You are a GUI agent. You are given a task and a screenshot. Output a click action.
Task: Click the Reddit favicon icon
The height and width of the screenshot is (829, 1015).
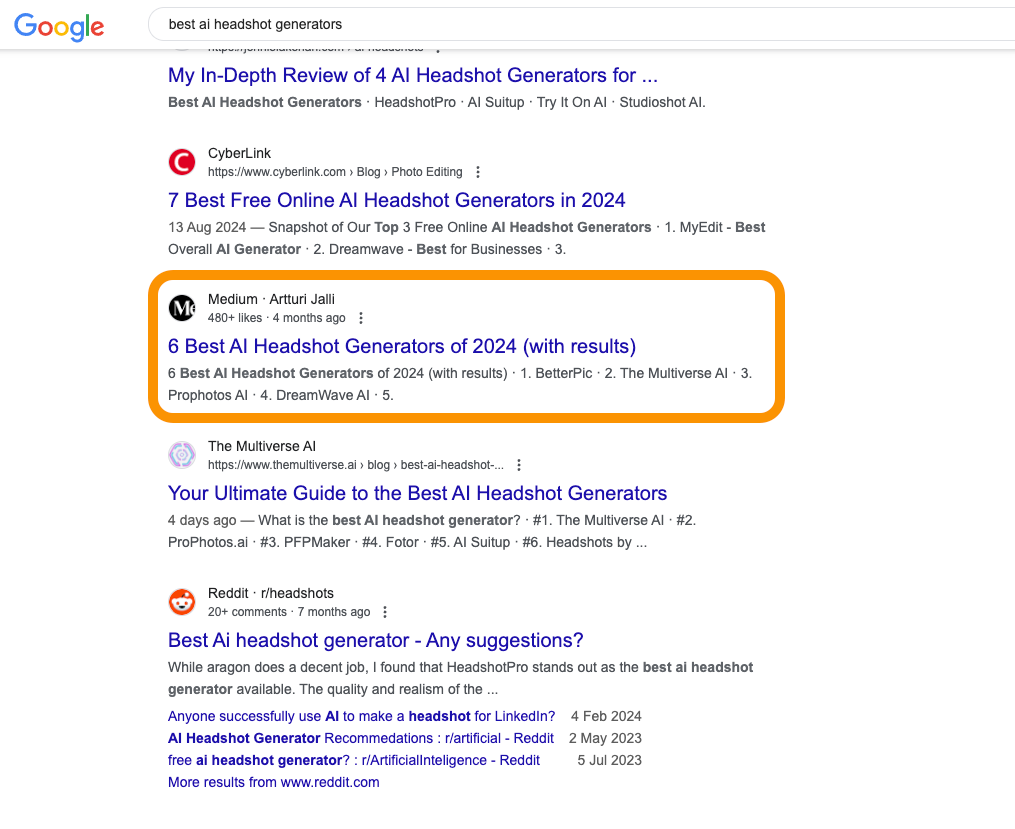click(182, 602)
